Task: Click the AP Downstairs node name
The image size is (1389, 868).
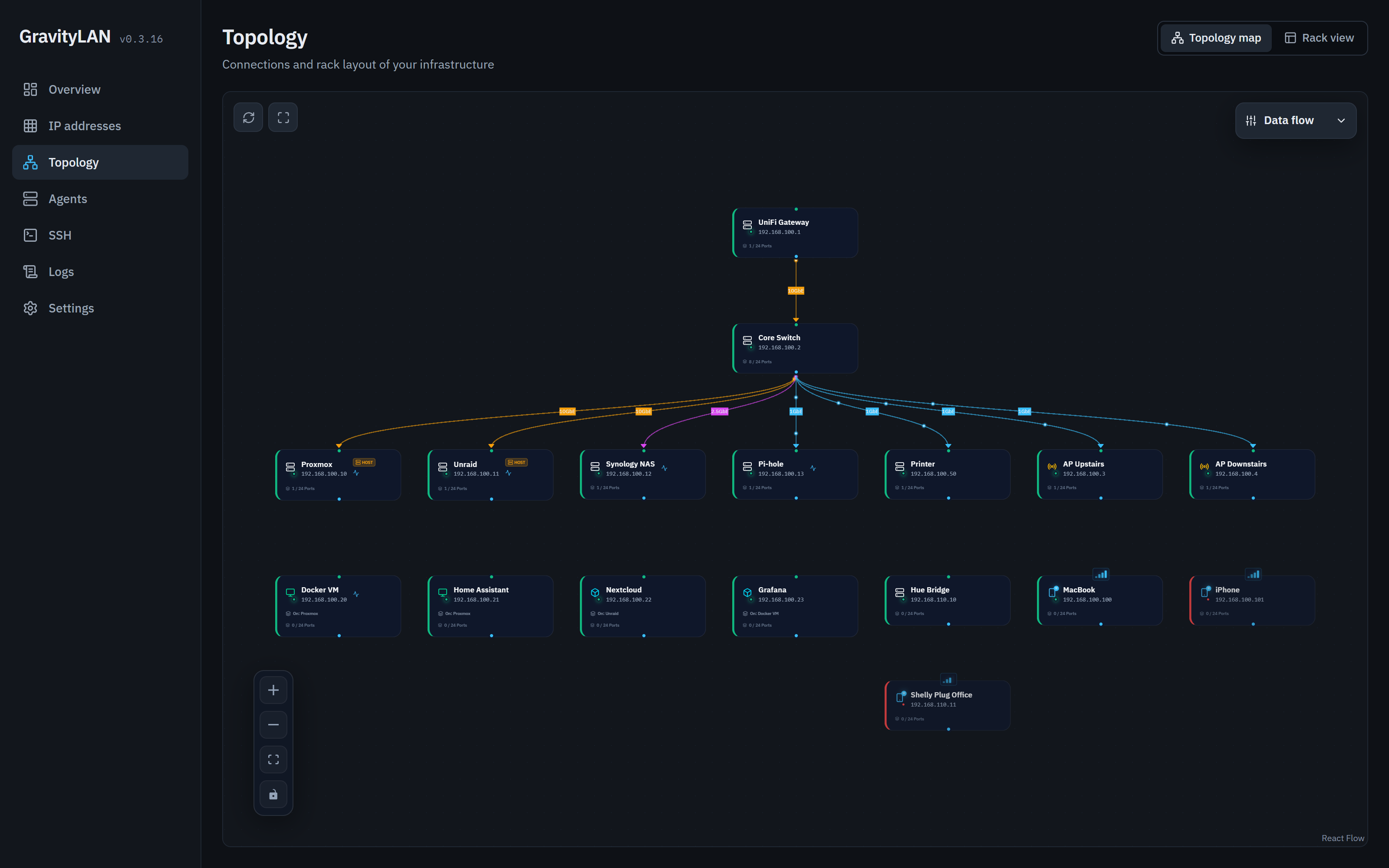Action: 1241,464
